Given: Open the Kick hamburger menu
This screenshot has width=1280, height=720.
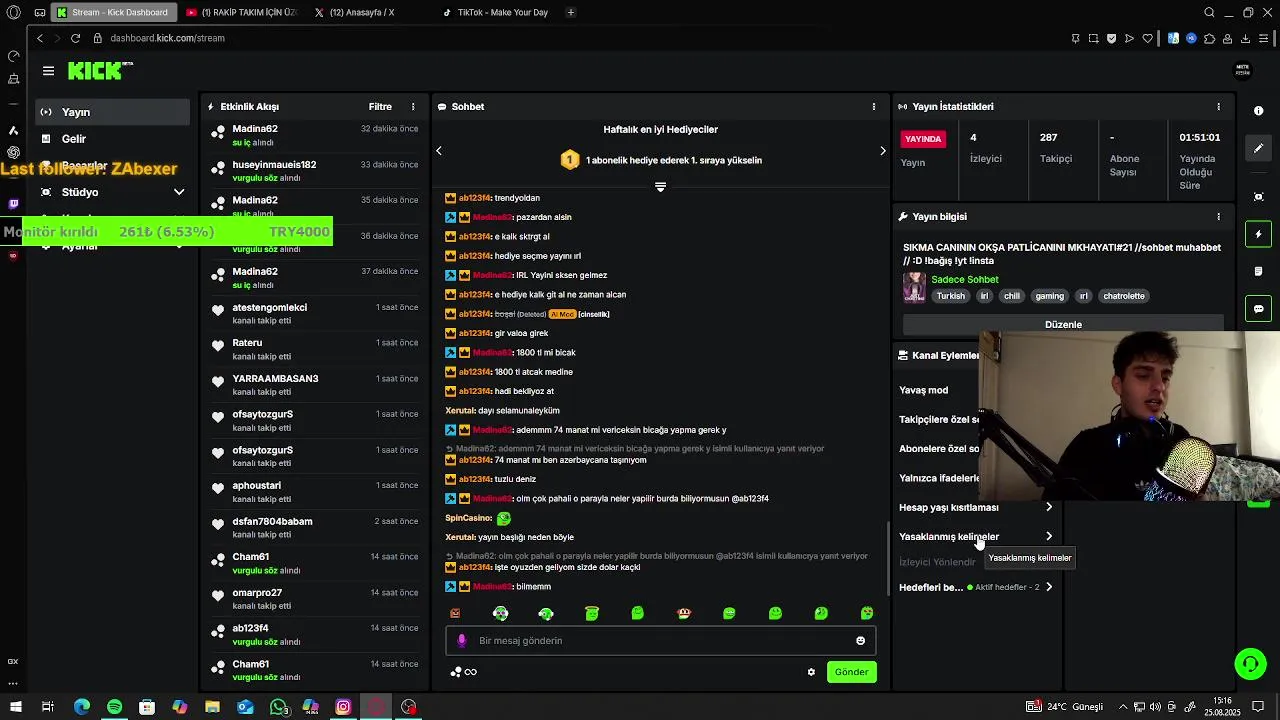Looking at the screenshot, I should (x=48, y=71).
